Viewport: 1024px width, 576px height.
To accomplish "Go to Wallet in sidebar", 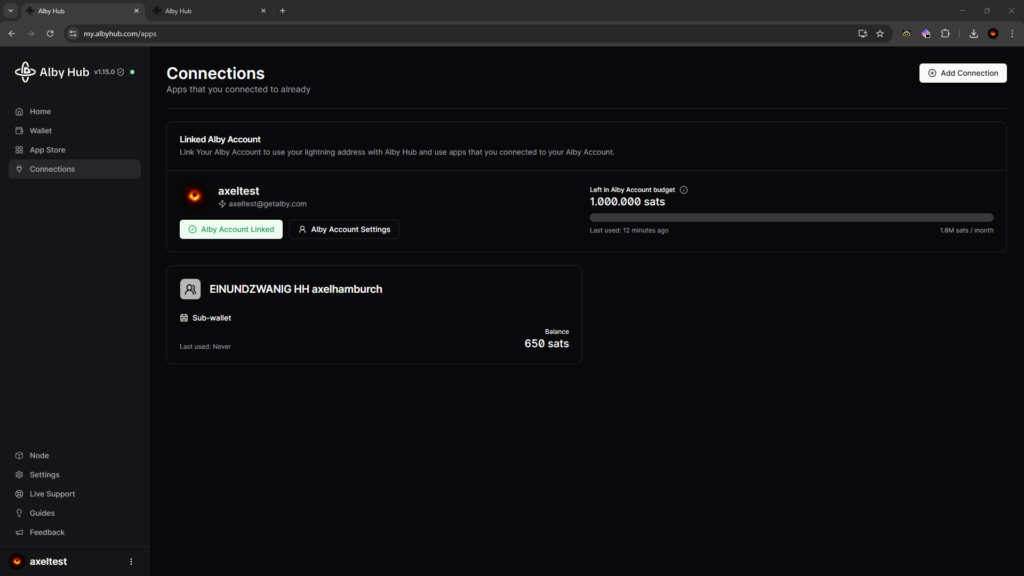I will [40, 131].
